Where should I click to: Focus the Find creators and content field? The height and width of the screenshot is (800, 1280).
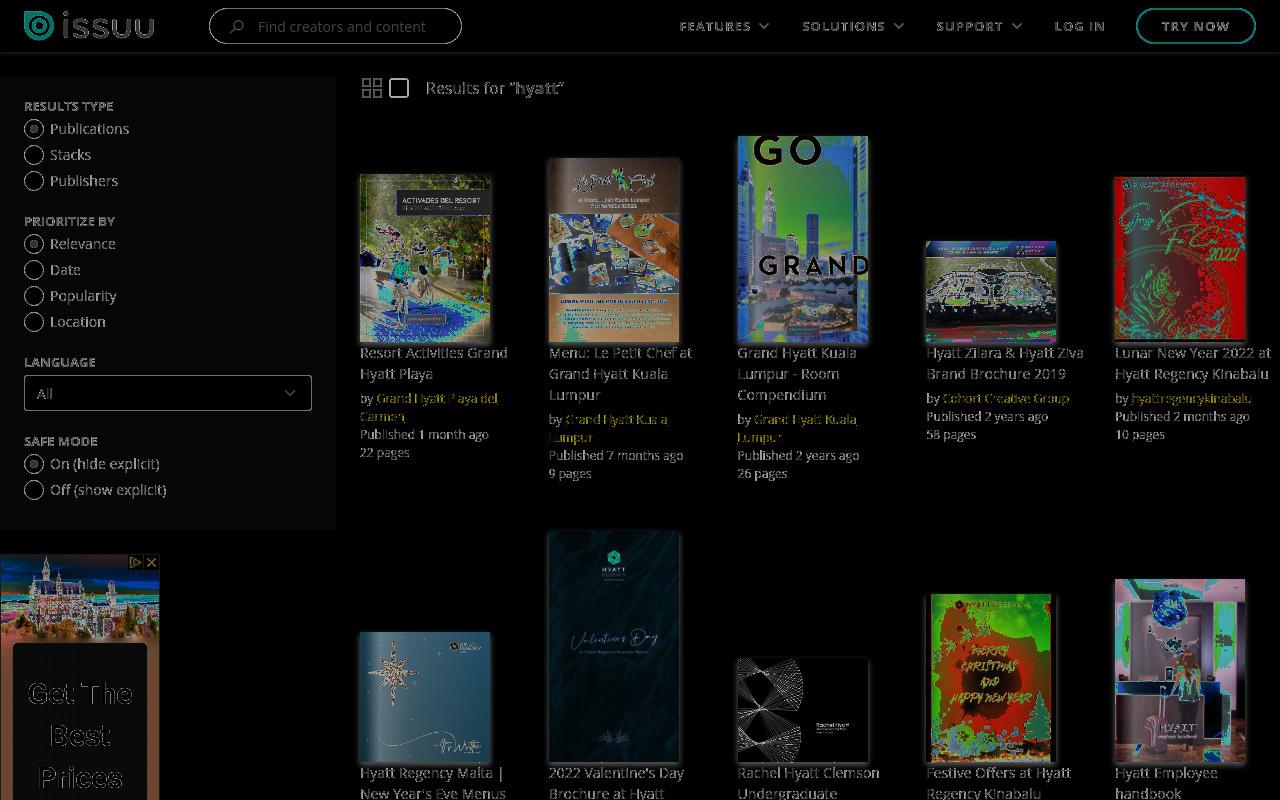click(335, 26)
